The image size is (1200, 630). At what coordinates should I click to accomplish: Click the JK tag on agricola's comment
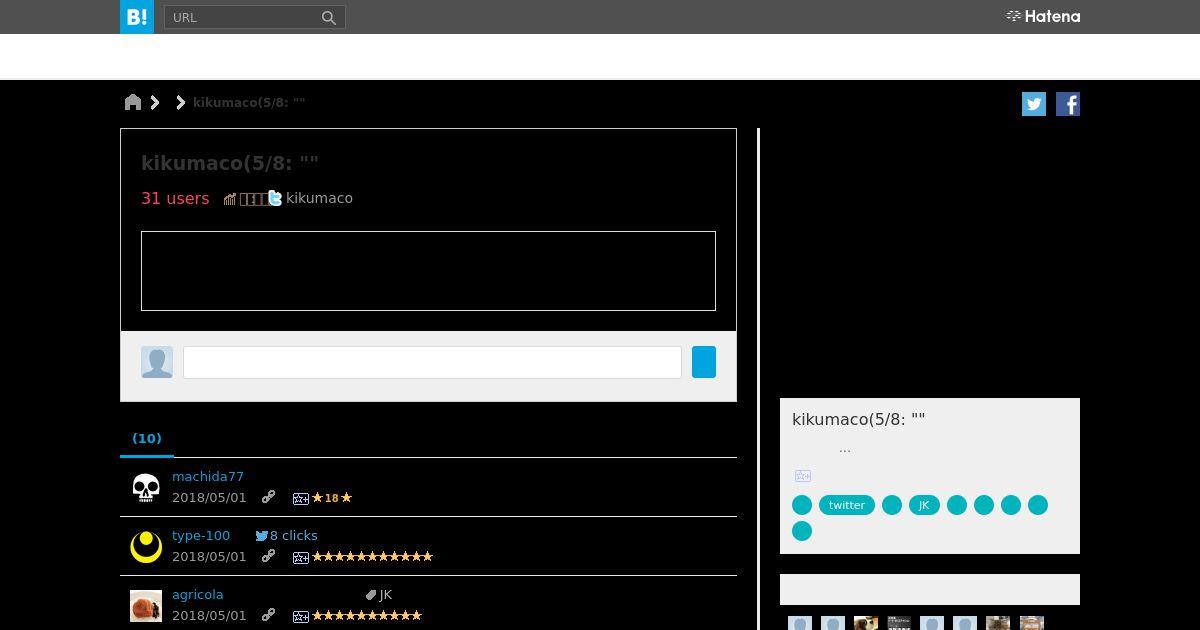pyautogui.click(x=386, y=594)
